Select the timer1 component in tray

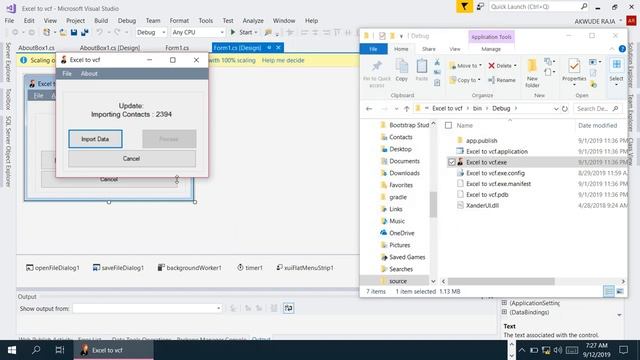[x=250, y=268]
